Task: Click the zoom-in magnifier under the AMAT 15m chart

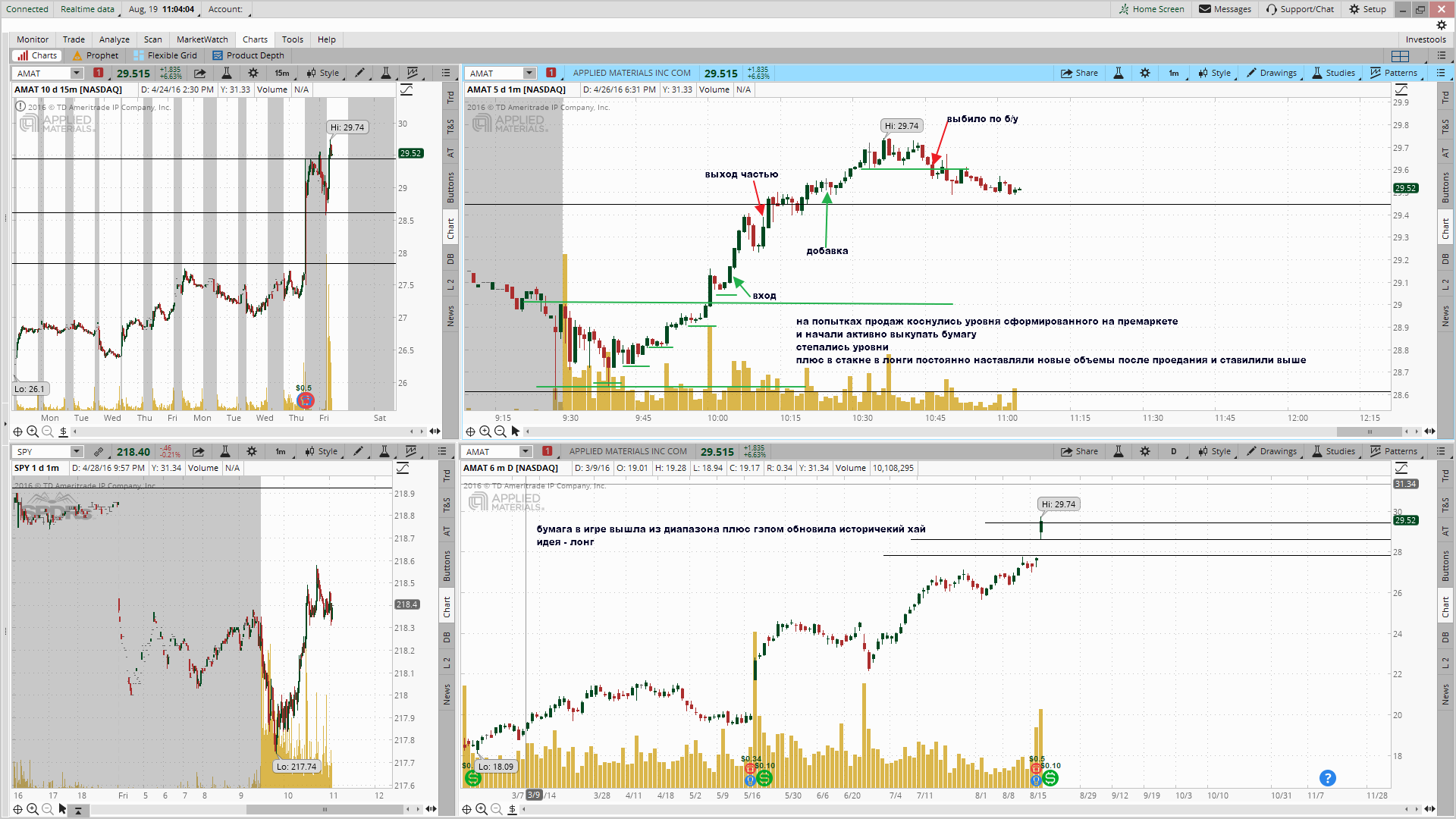Action: pyautogui.click(x=33, y=431)
